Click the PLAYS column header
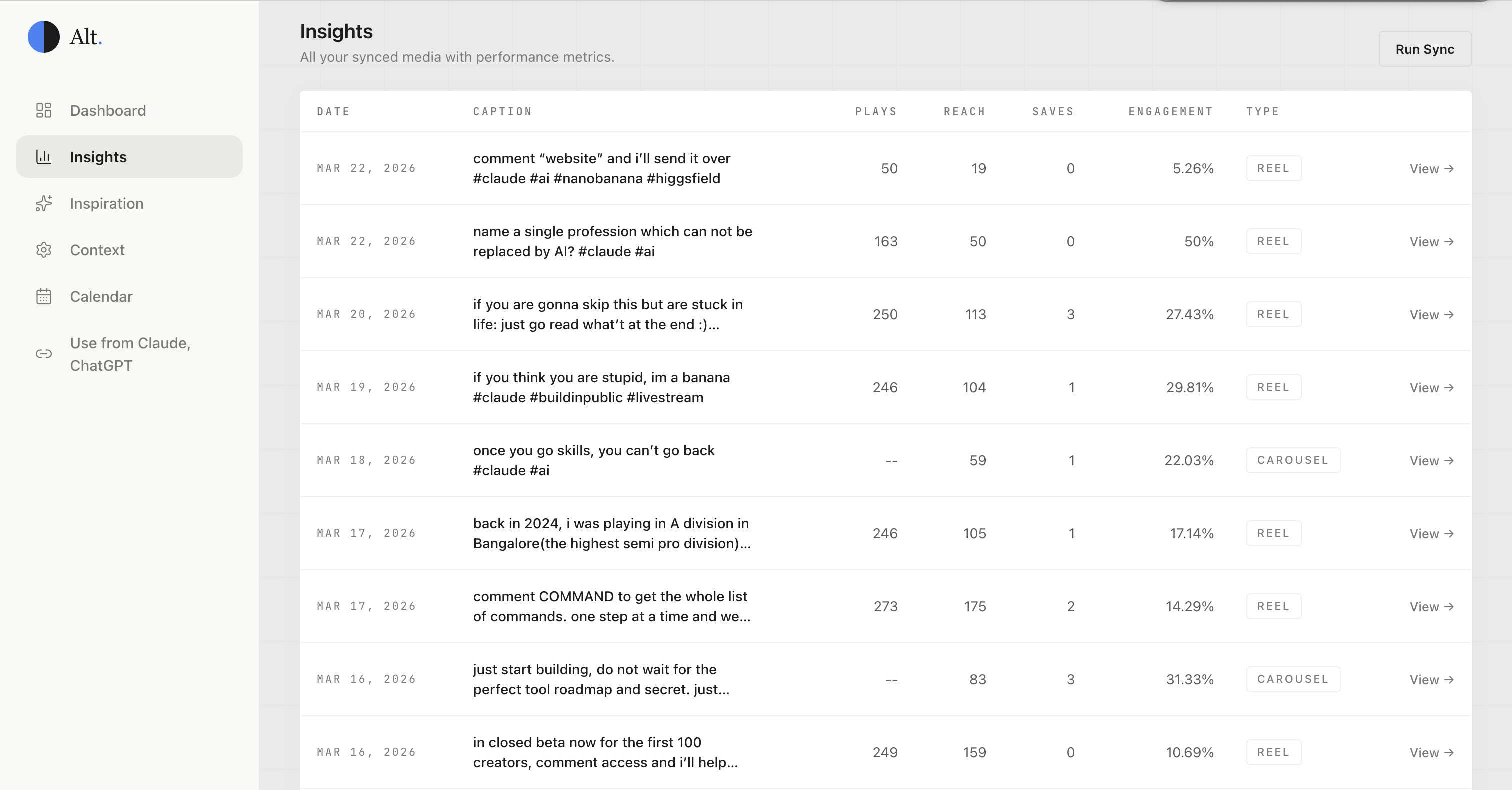This screenshot has width=1512, height=790. click(x=875, y=111)
